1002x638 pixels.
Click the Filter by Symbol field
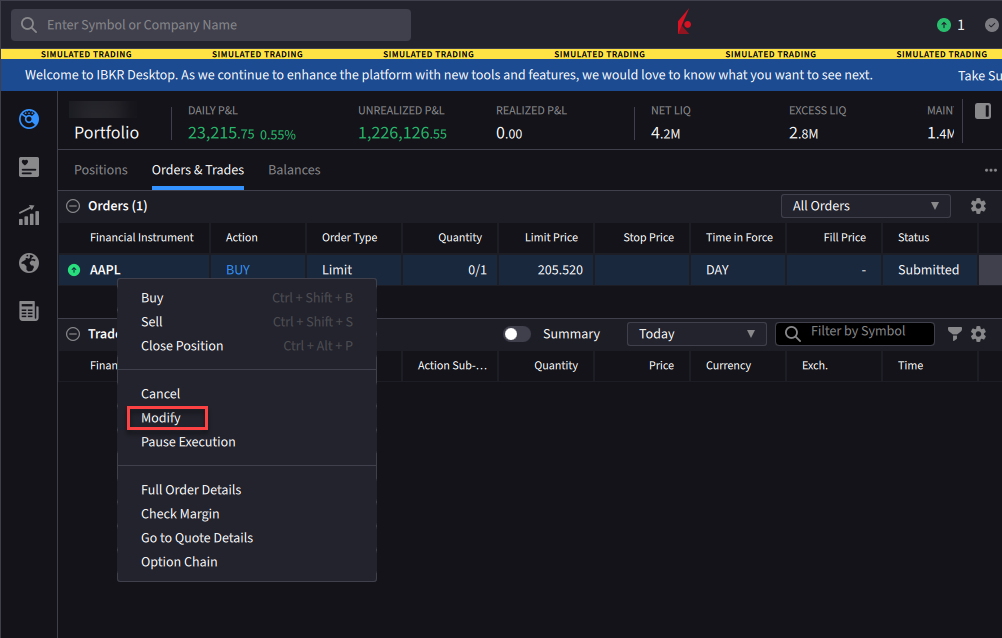coord(855,334)
